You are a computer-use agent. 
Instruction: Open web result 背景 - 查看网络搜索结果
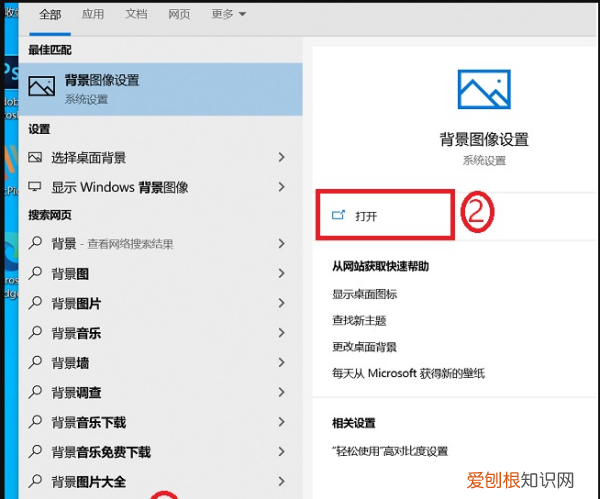160,244
